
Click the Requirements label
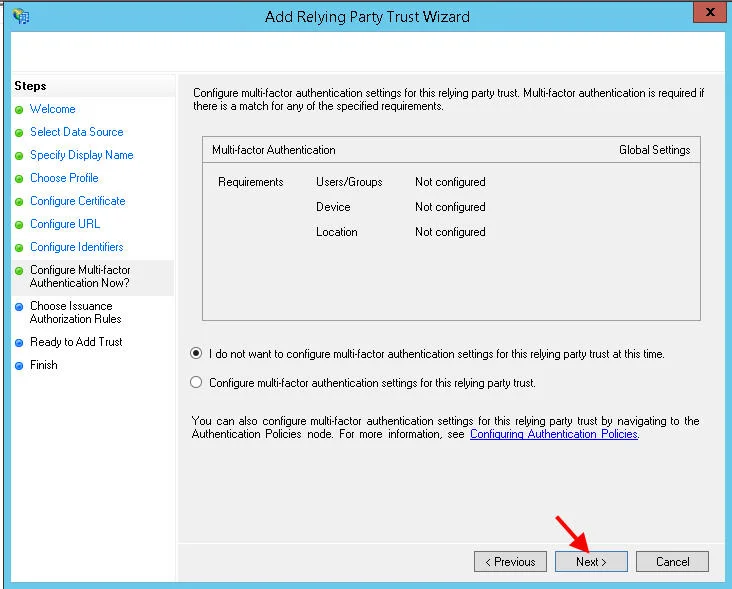[x=251, y=182]
